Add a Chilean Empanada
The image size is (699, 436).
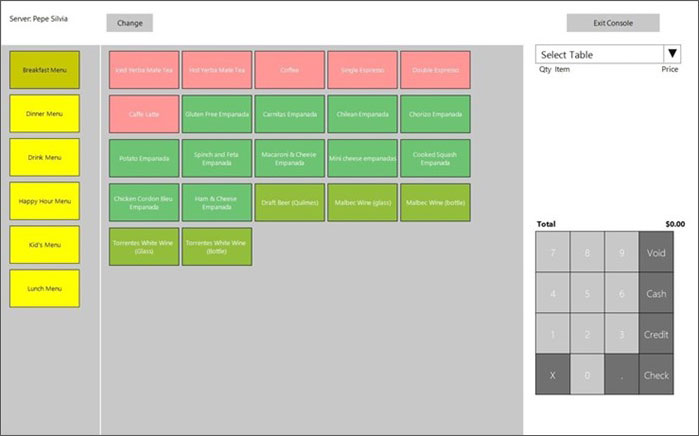362,114
